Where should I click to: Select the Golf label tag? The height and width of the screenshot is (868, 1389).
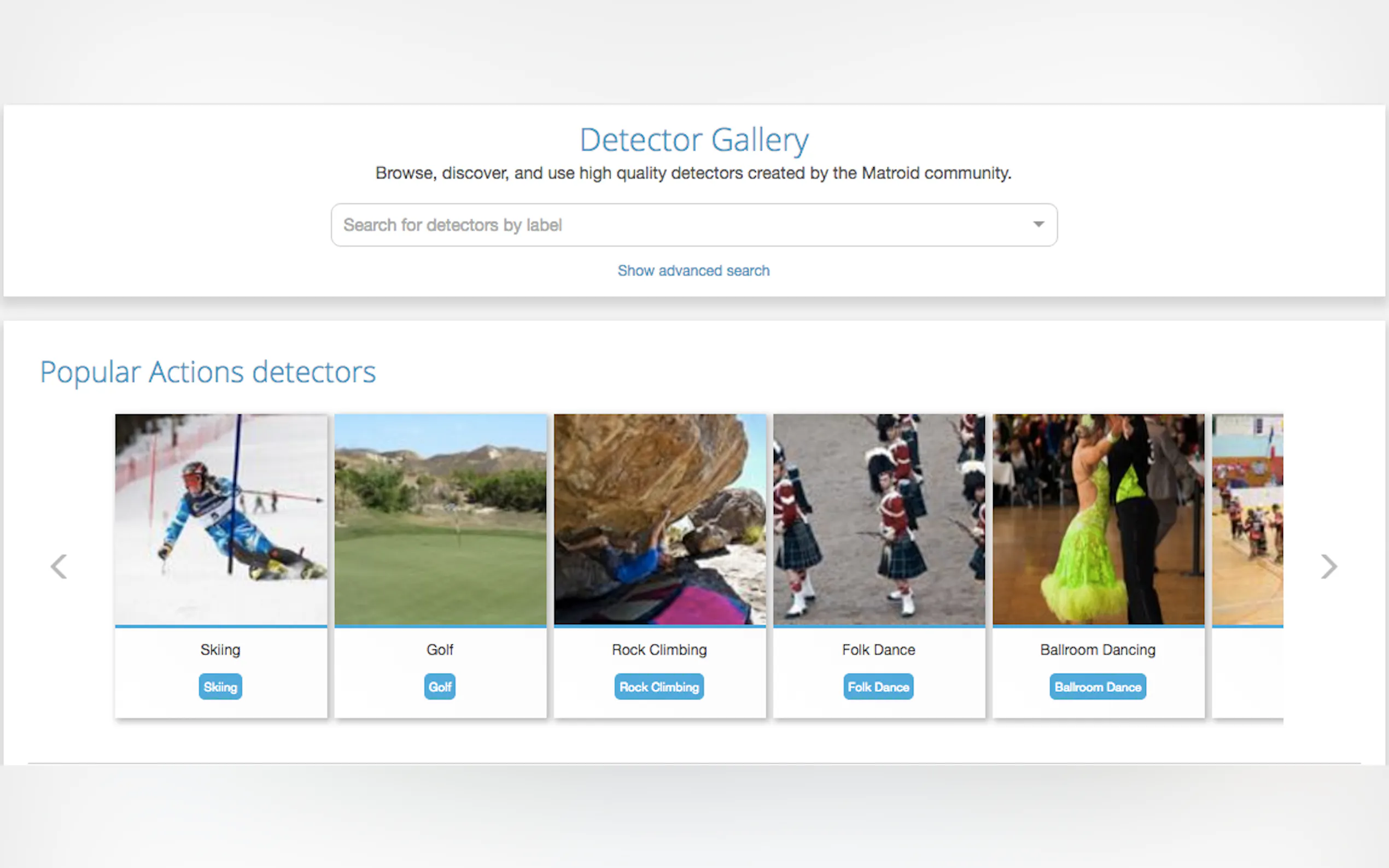pyautogui.click(x=440, y=687)
